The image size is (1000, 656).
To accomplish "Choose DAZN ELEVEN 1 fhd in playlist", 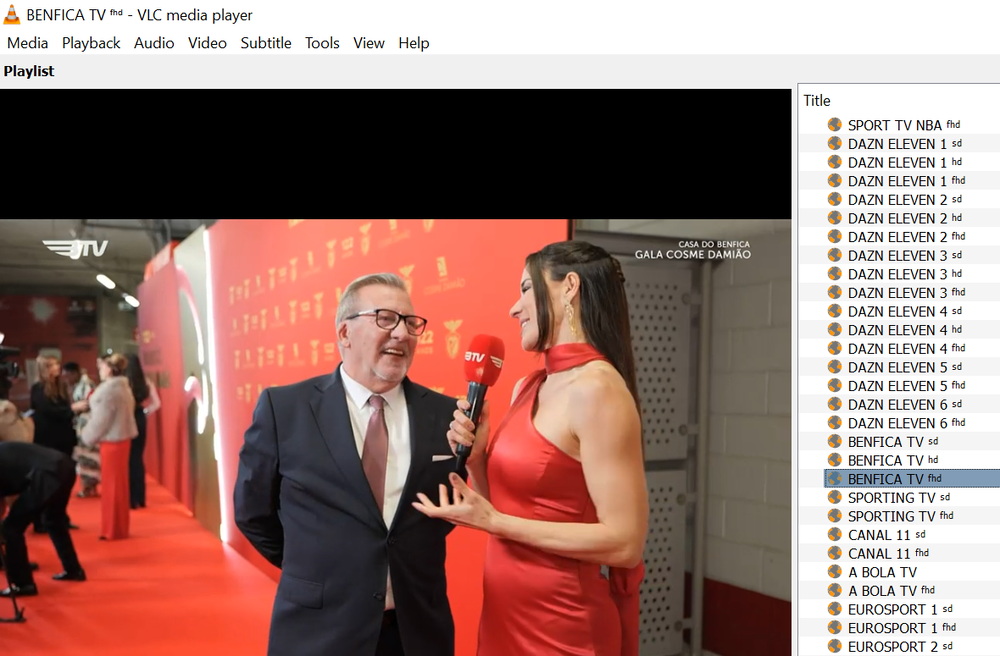I will click(906, 181).
